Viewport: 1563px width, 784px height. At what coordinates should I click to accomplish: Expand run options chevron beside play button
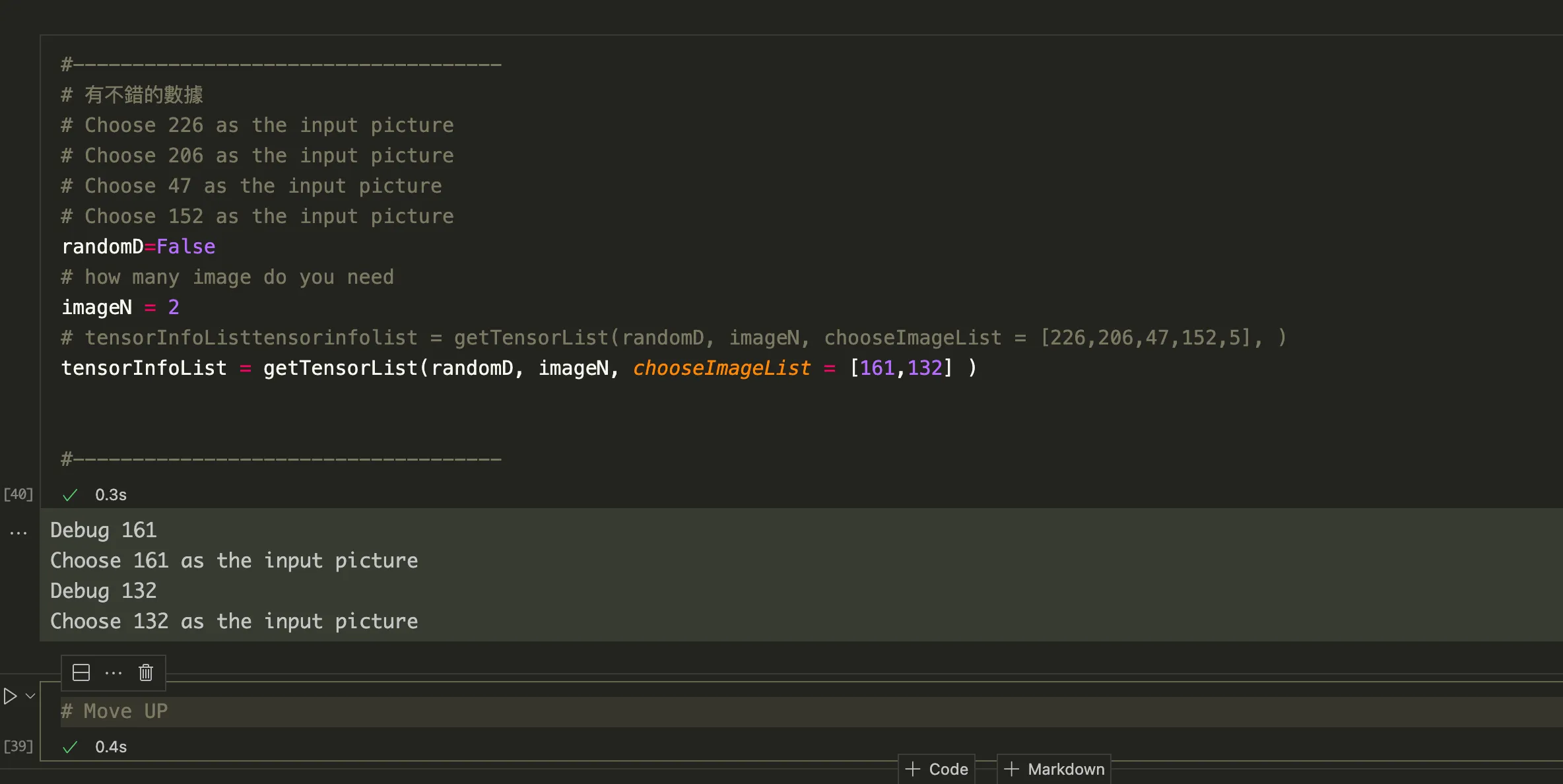coord(30,696)
